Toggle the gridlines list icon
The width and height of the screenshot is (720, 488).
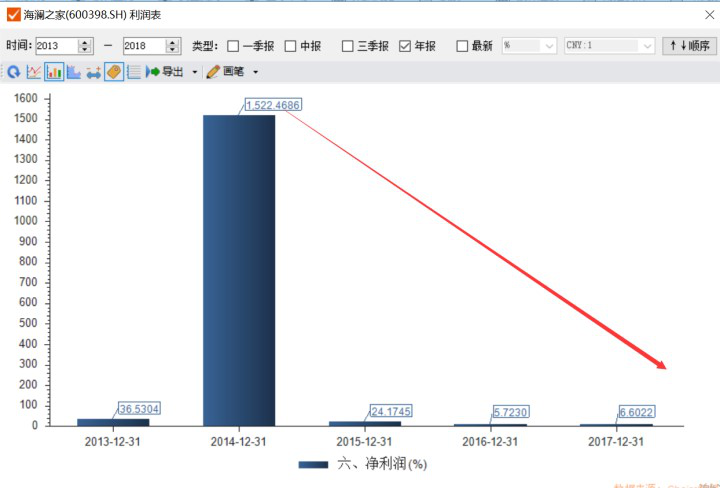[x=134, y=72]
